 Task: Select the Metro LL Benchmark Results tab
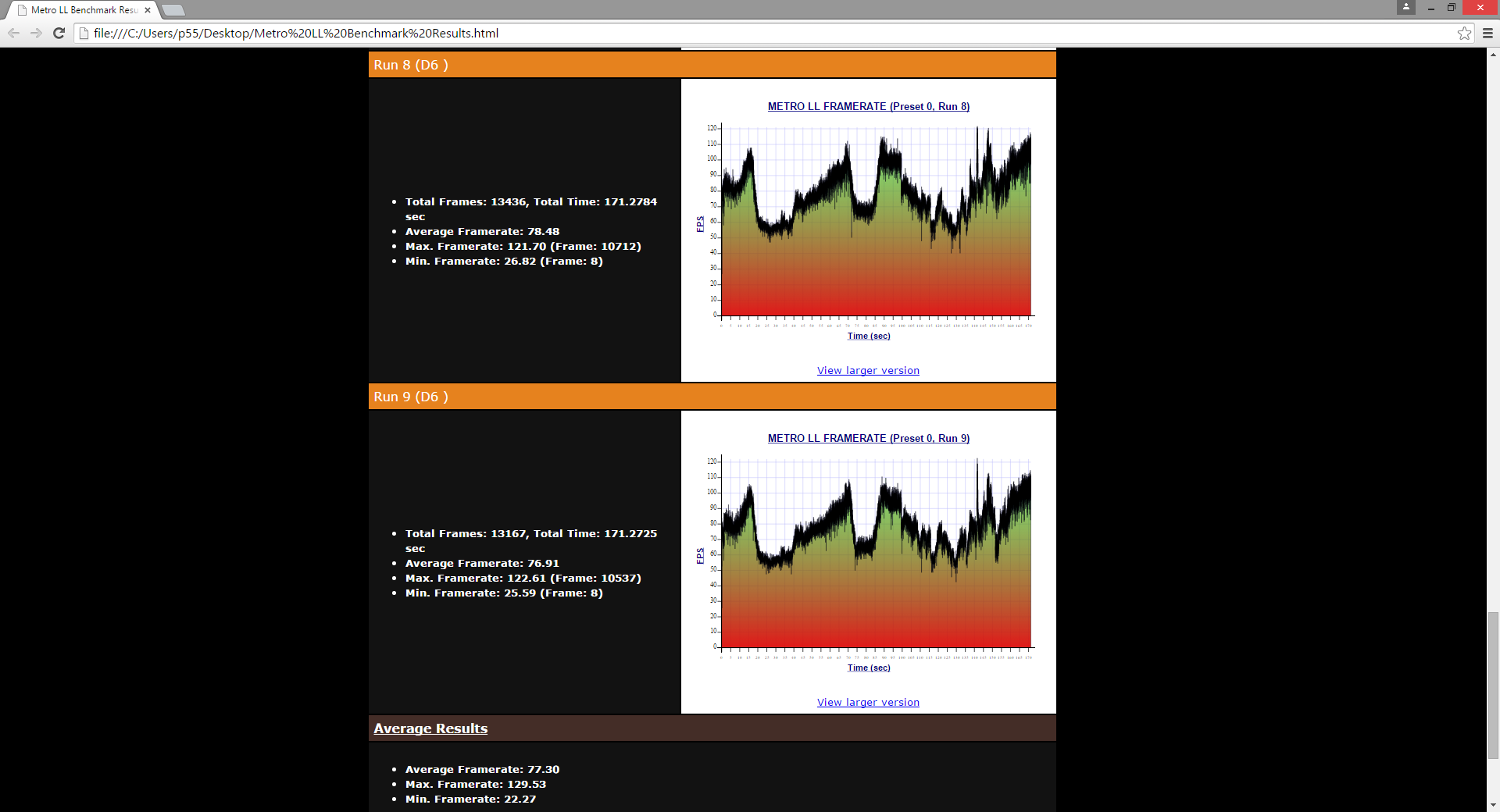83,10
